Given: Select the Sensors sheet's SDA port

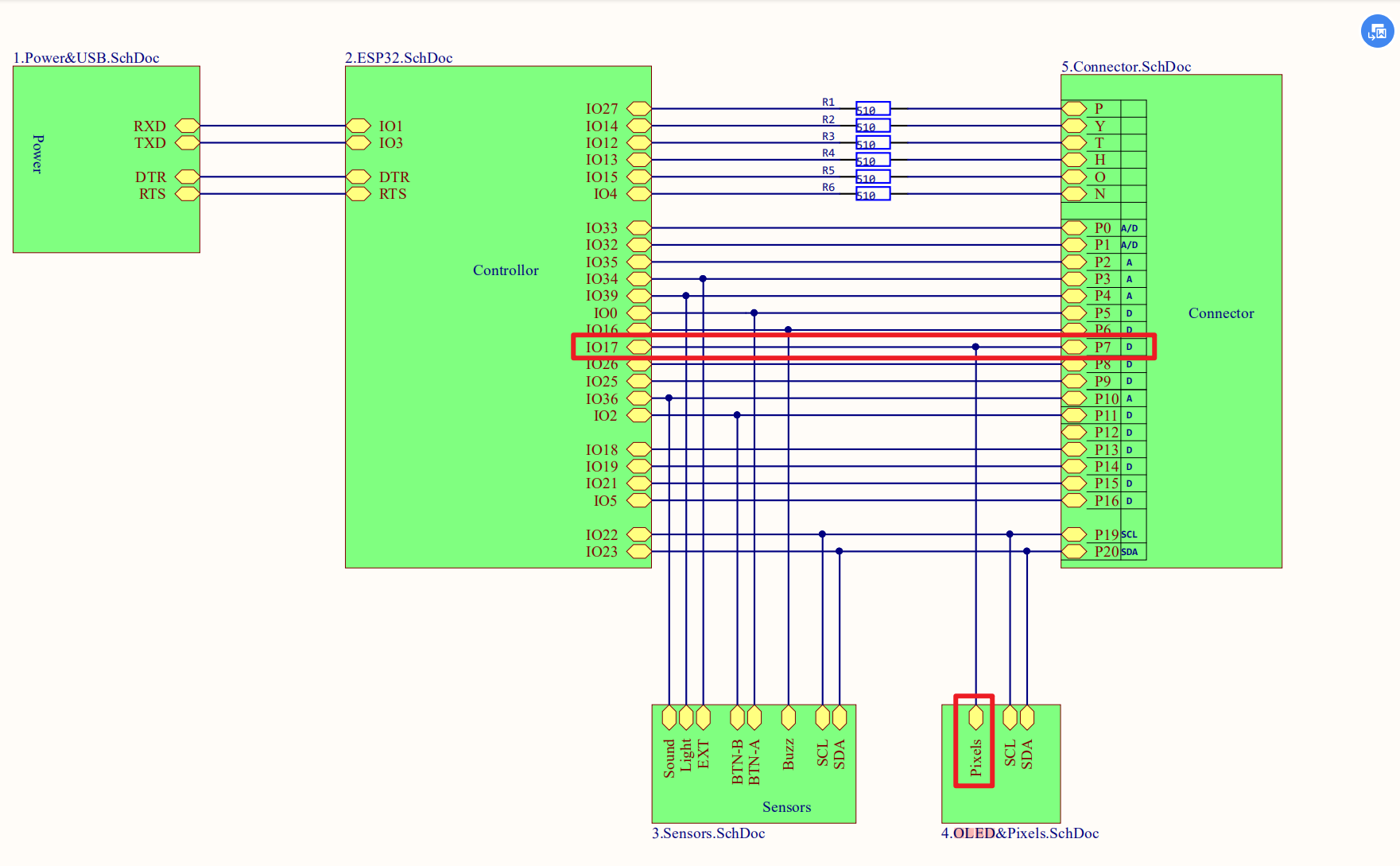Looking at the screenshot, I should (x=840, y=717).
